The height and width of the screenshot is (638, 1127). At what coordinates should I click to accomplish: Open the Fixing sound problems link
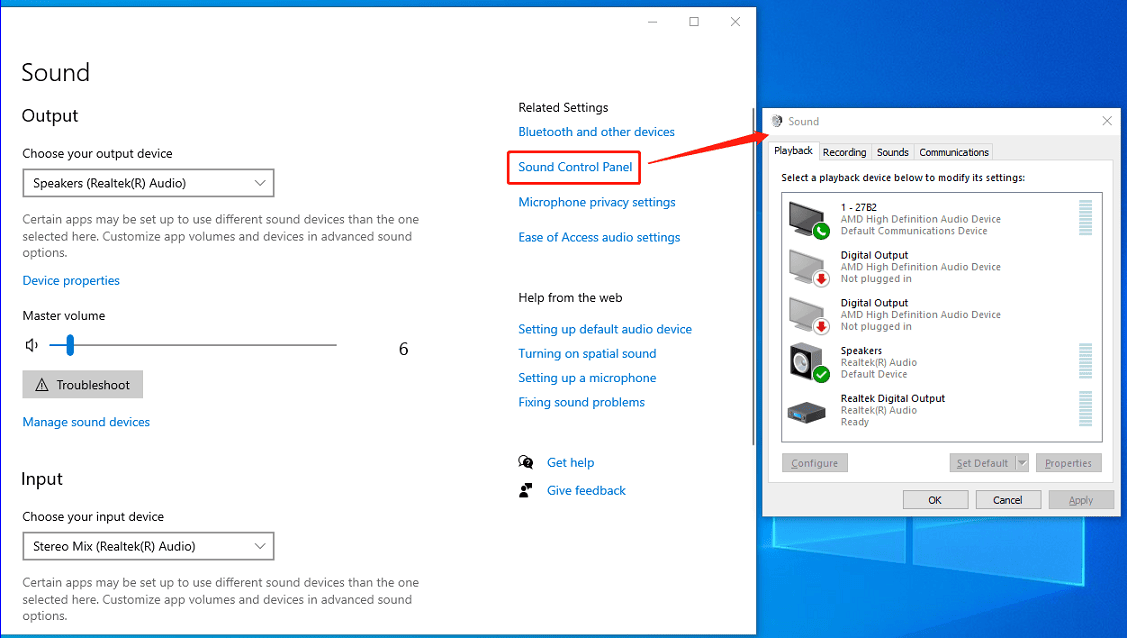581,401
